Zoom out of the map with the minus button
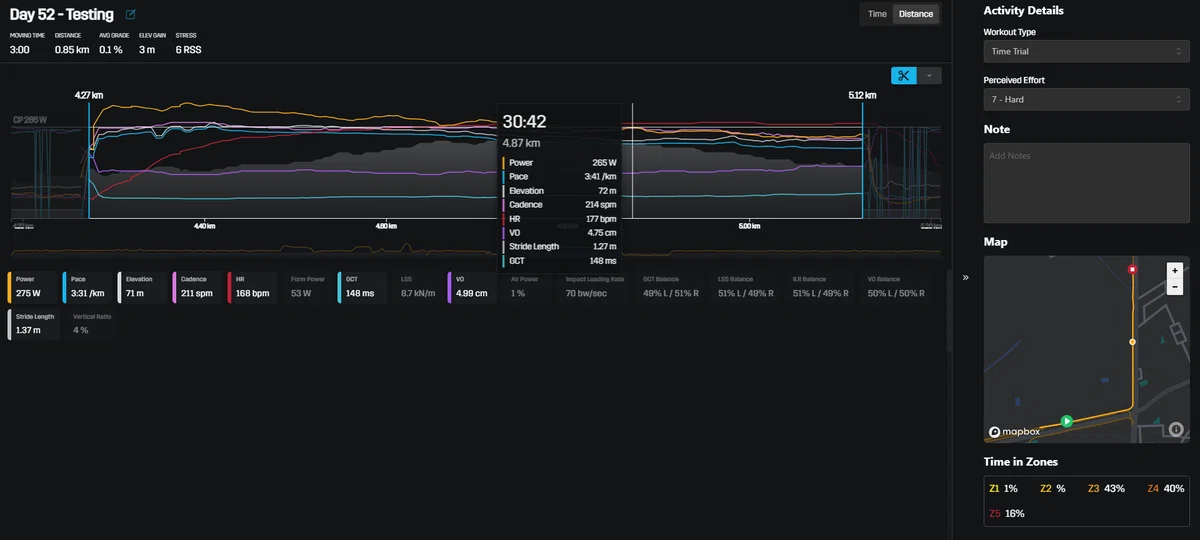Image resolution: width=1200 pixels, height=540 pixels. (1175, 287)
